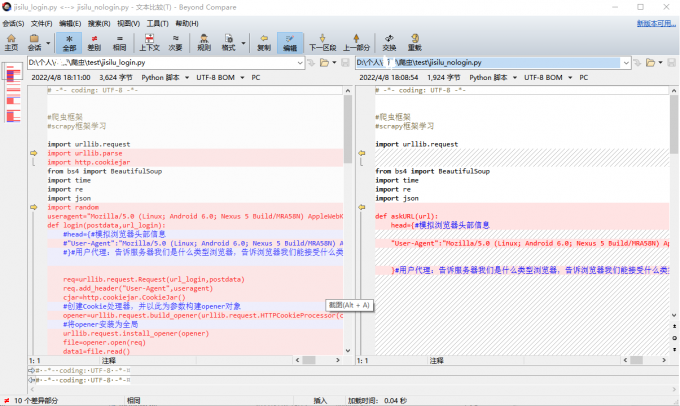Open right file path history dropdown

coord(626,63)
